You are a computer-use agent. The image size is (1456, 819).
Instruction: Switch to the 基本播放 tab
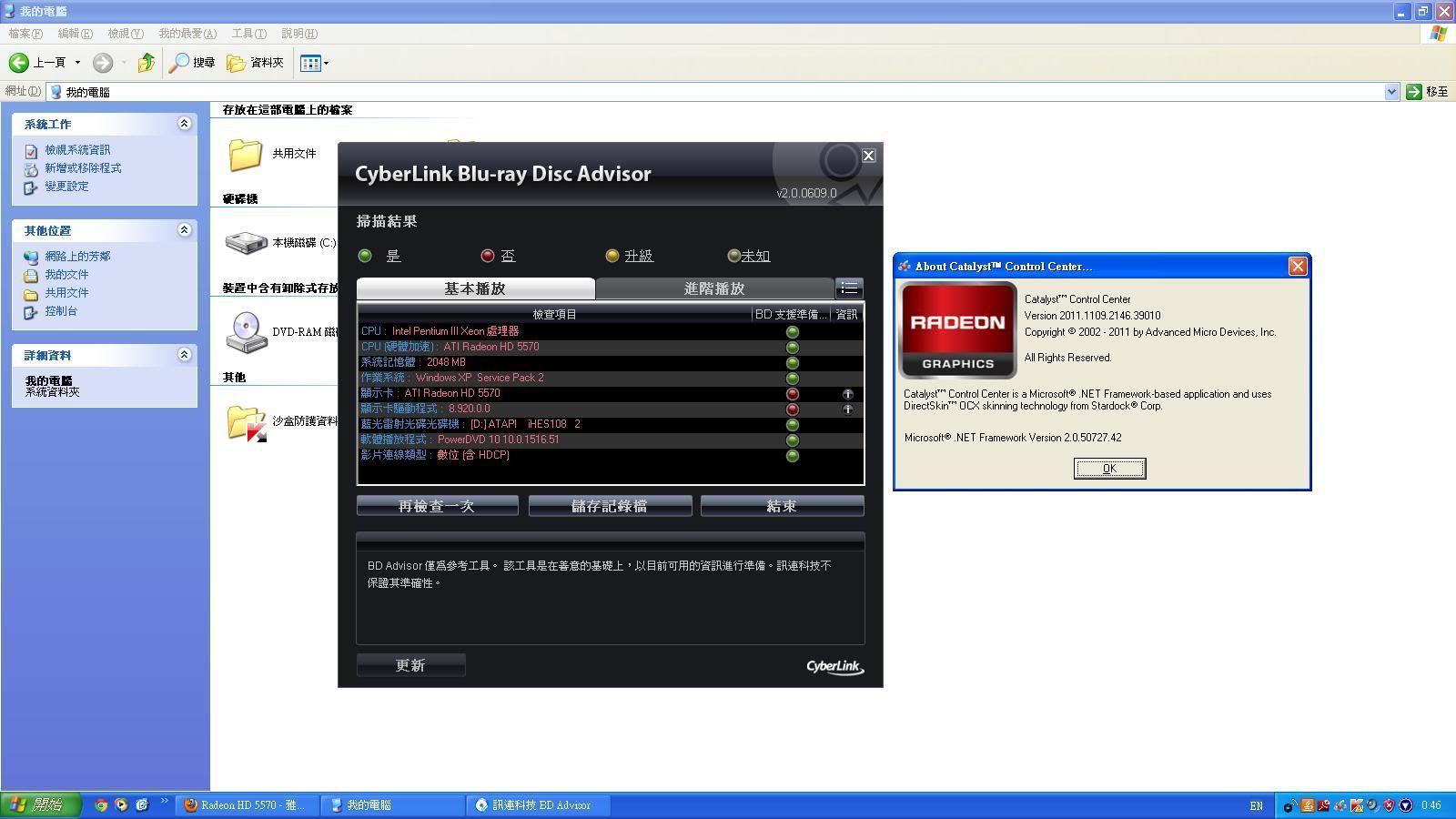(475, 288)
